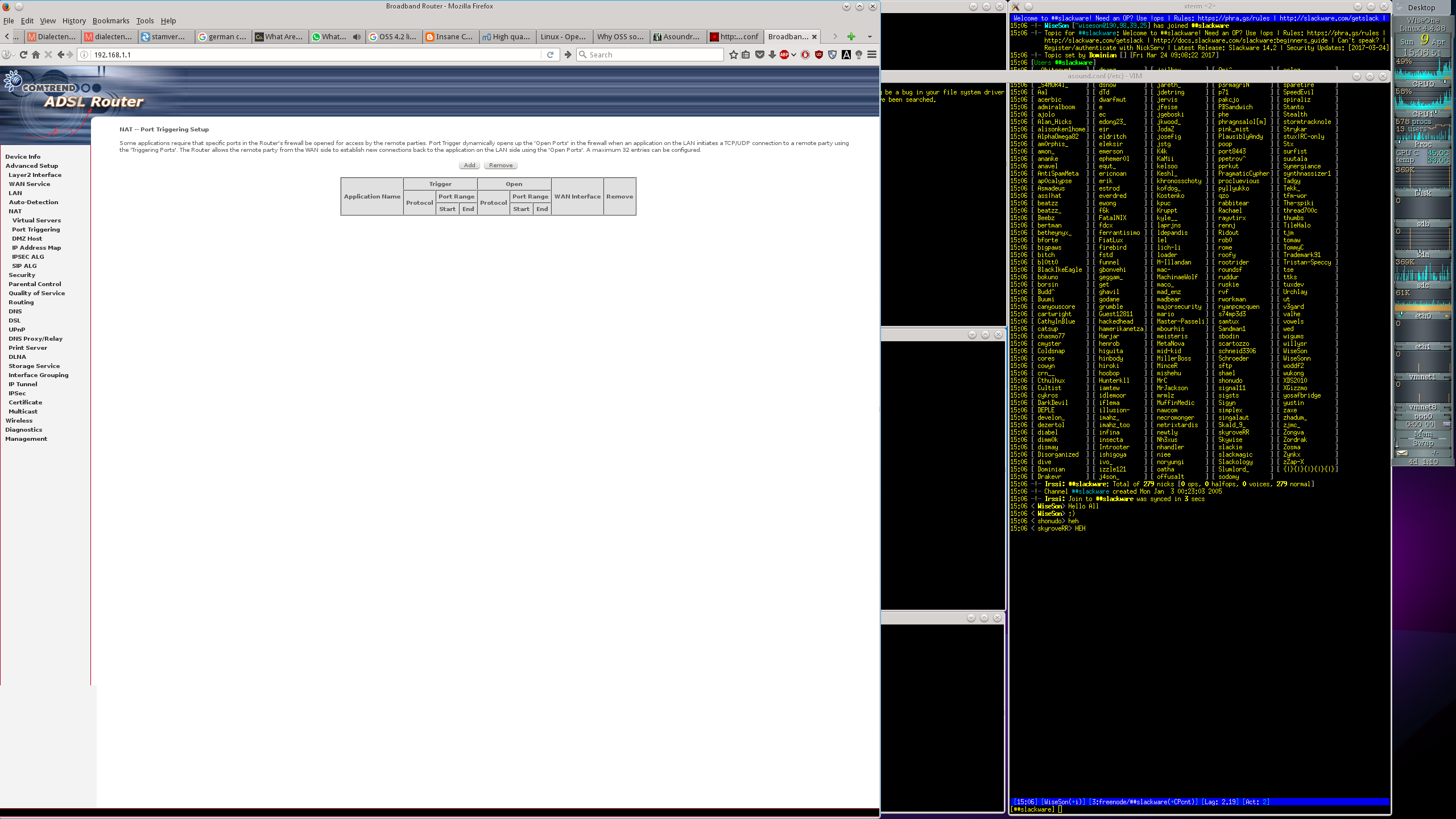Go to Firefox home page icon

36,55
